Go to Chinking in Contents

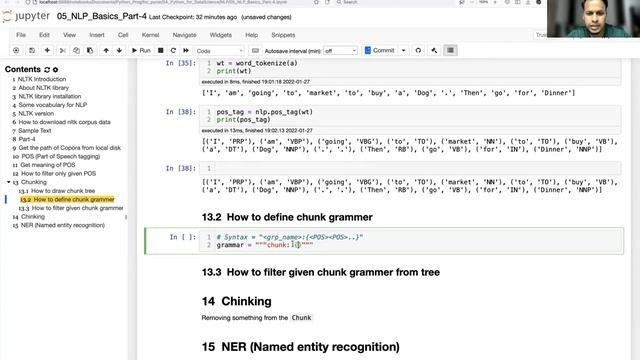click(x=33, y=217)
